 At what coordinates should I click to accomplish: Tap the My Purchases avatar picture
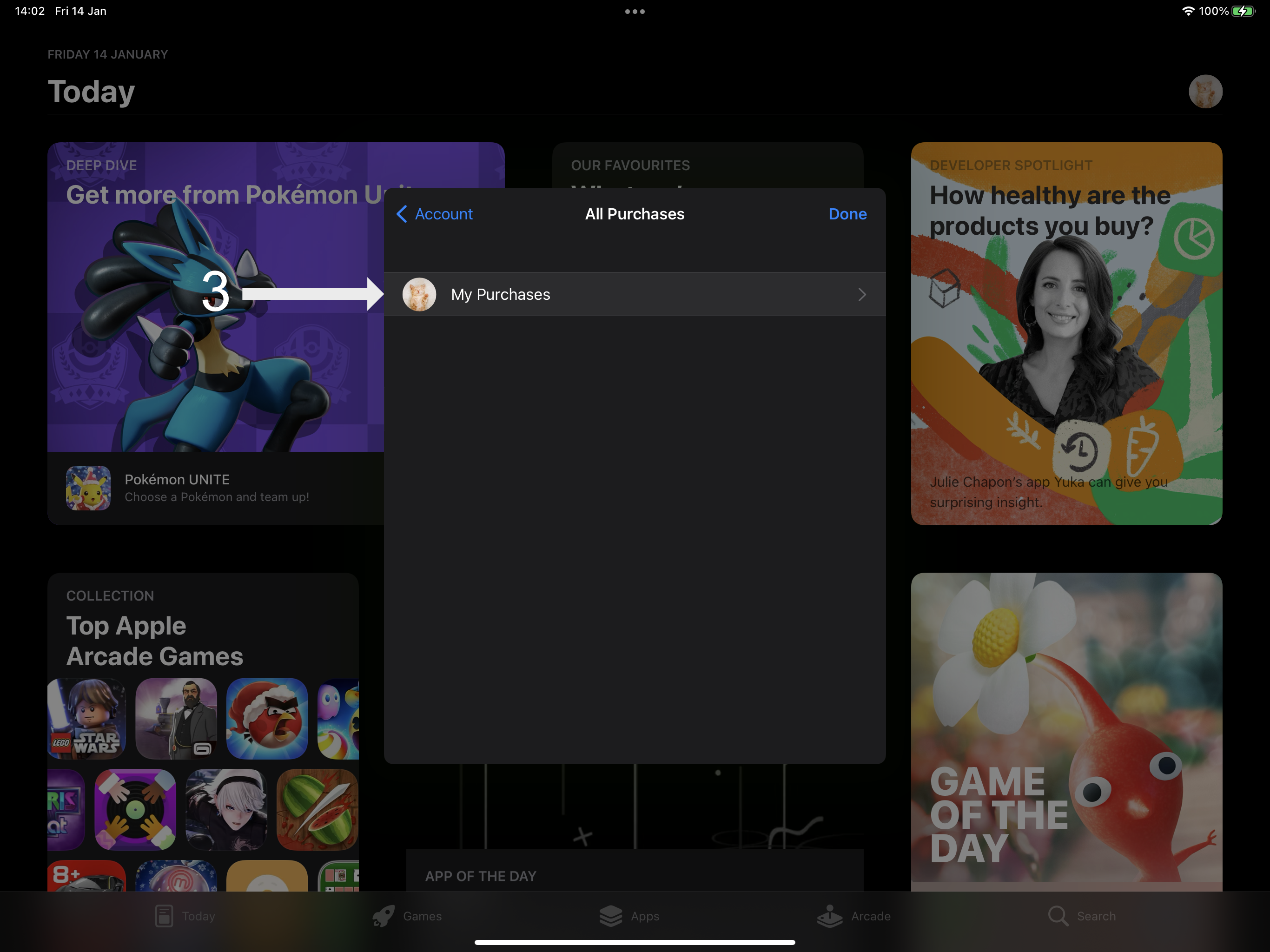coord(419,295)
